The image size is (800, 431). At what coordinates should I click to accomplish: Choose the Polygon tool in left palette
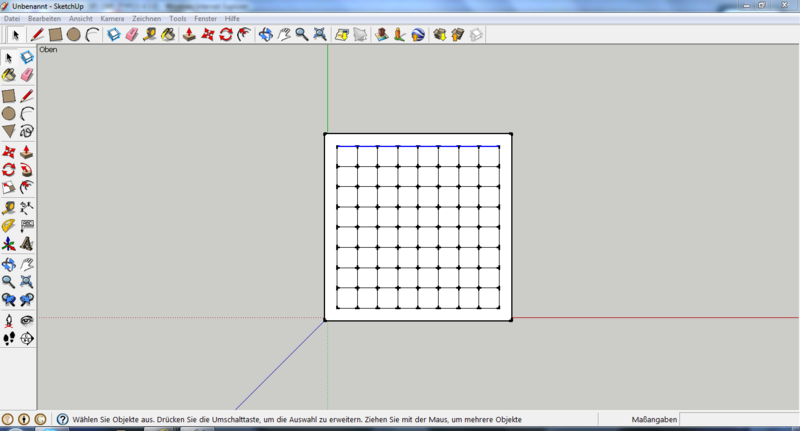(x=9, y=131)
